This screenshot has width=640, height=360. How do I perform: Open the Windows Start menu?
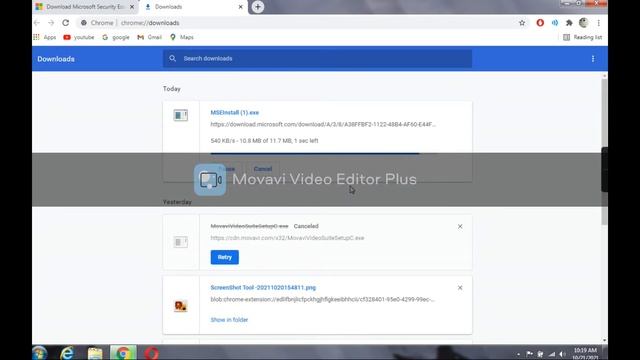tap(40, 353)
